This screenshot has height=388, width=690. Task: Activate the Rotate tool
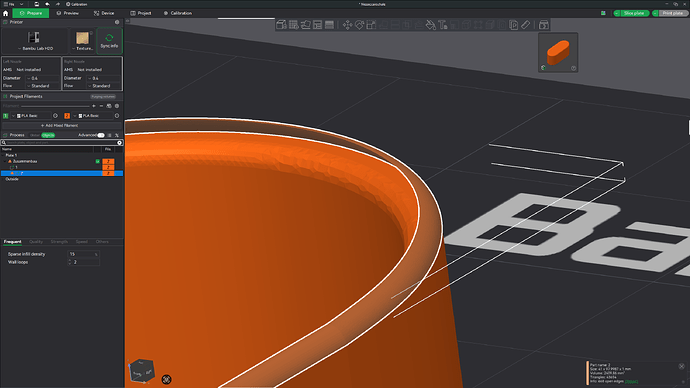click(x=360, y=25)
